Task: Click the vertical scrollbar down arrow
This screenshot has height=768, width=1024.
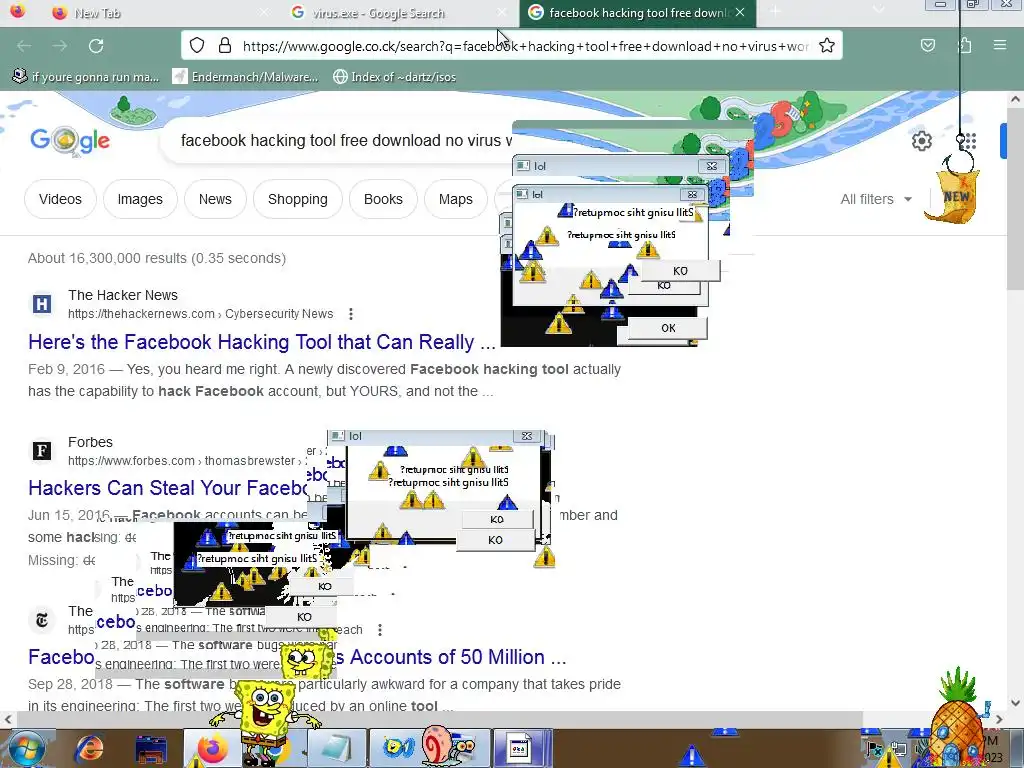Action: click(1015, 703)
